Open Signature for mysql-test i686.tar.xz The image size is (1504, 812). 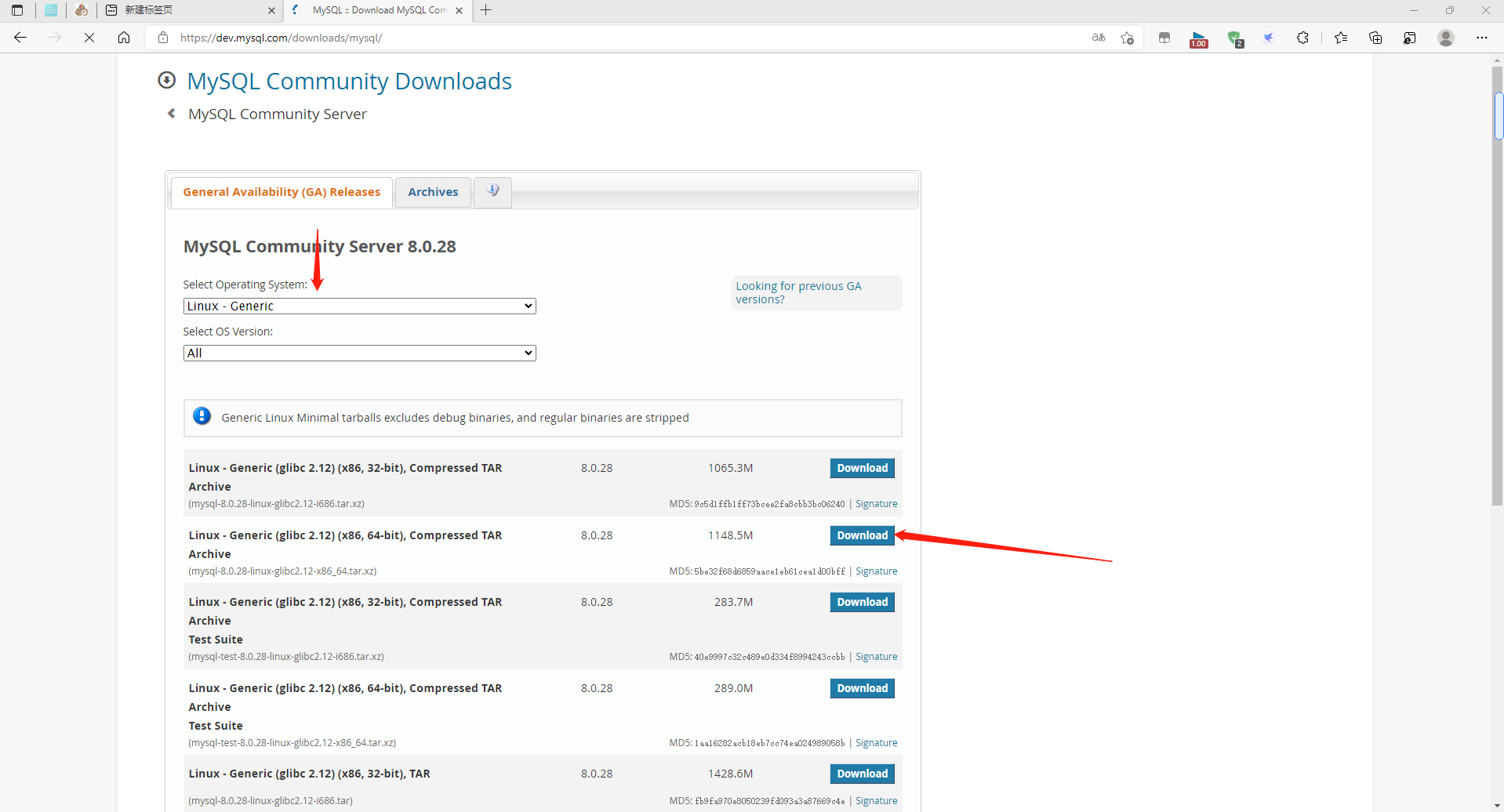tap(876, 657)
